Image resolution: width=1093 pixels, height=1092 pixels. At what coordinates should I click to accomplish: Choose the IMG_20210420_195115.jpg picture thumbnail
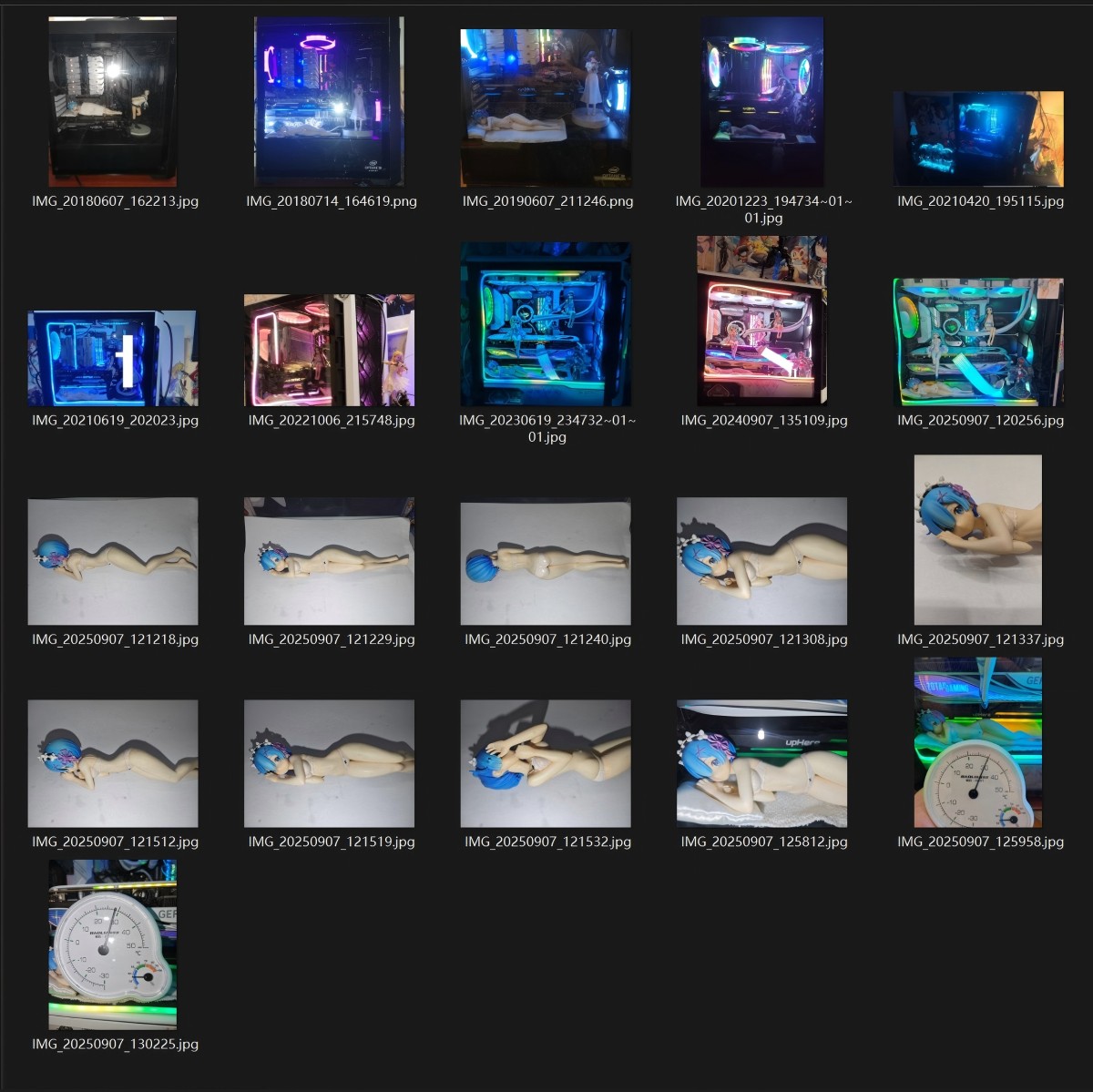[978, 138]
